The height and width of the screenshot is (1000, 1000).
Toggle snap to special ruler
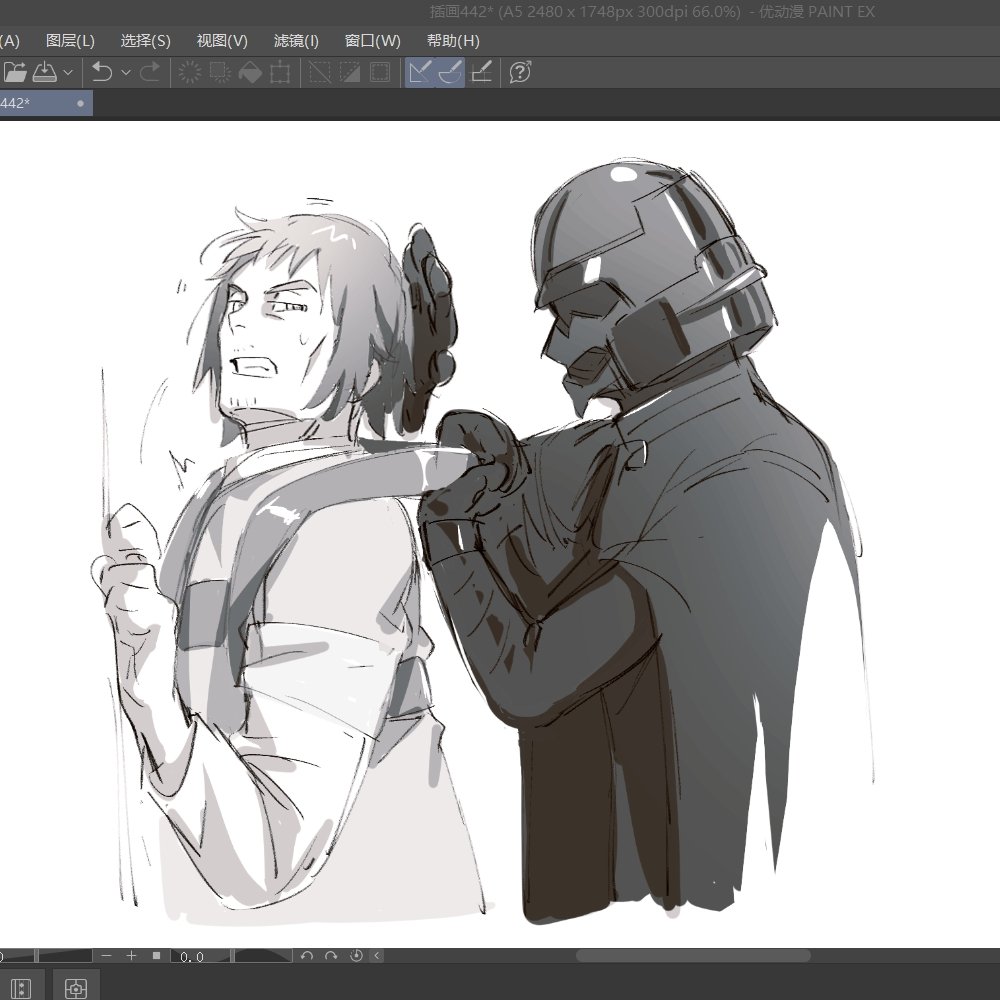click(450, 72)
